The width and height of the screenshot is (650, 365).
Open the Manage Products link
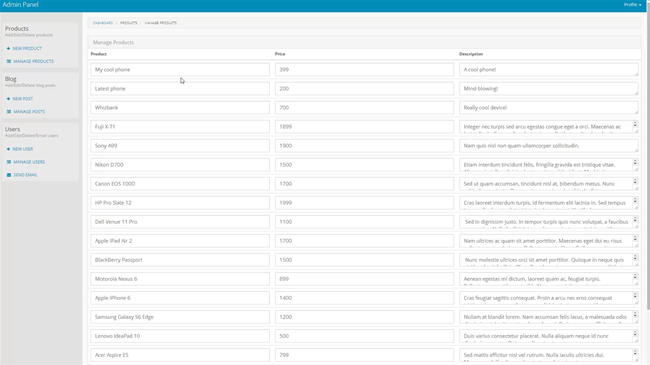(34, 61)
